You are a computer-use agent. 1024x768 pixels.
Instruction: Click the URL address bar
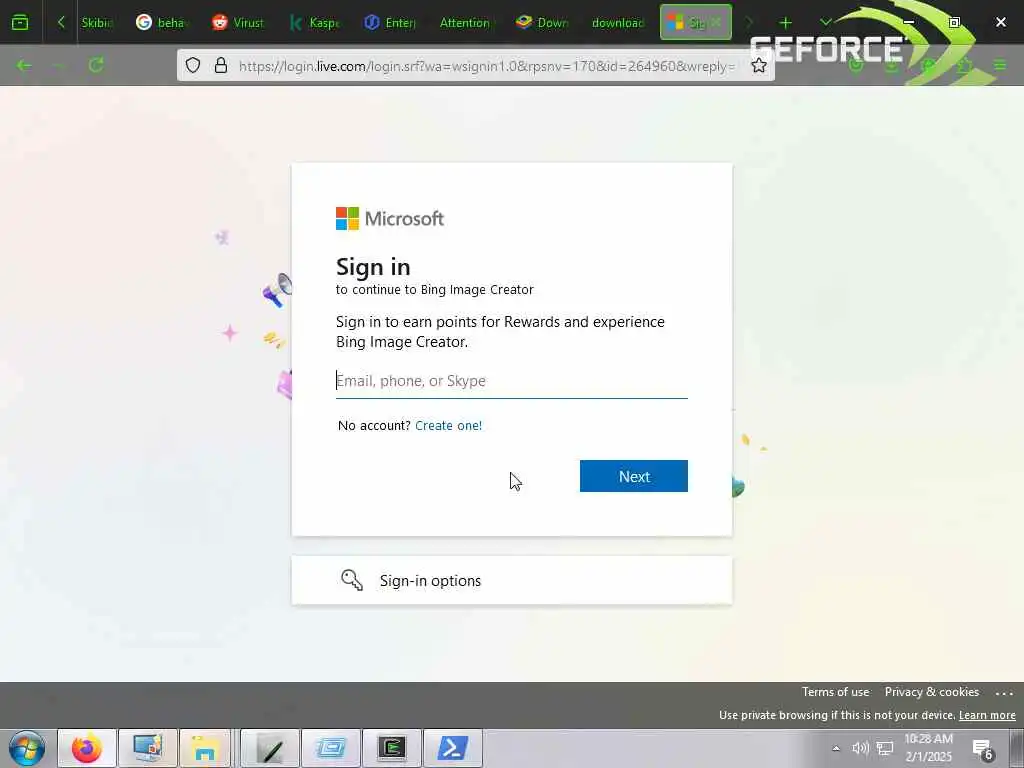point(487,66)
